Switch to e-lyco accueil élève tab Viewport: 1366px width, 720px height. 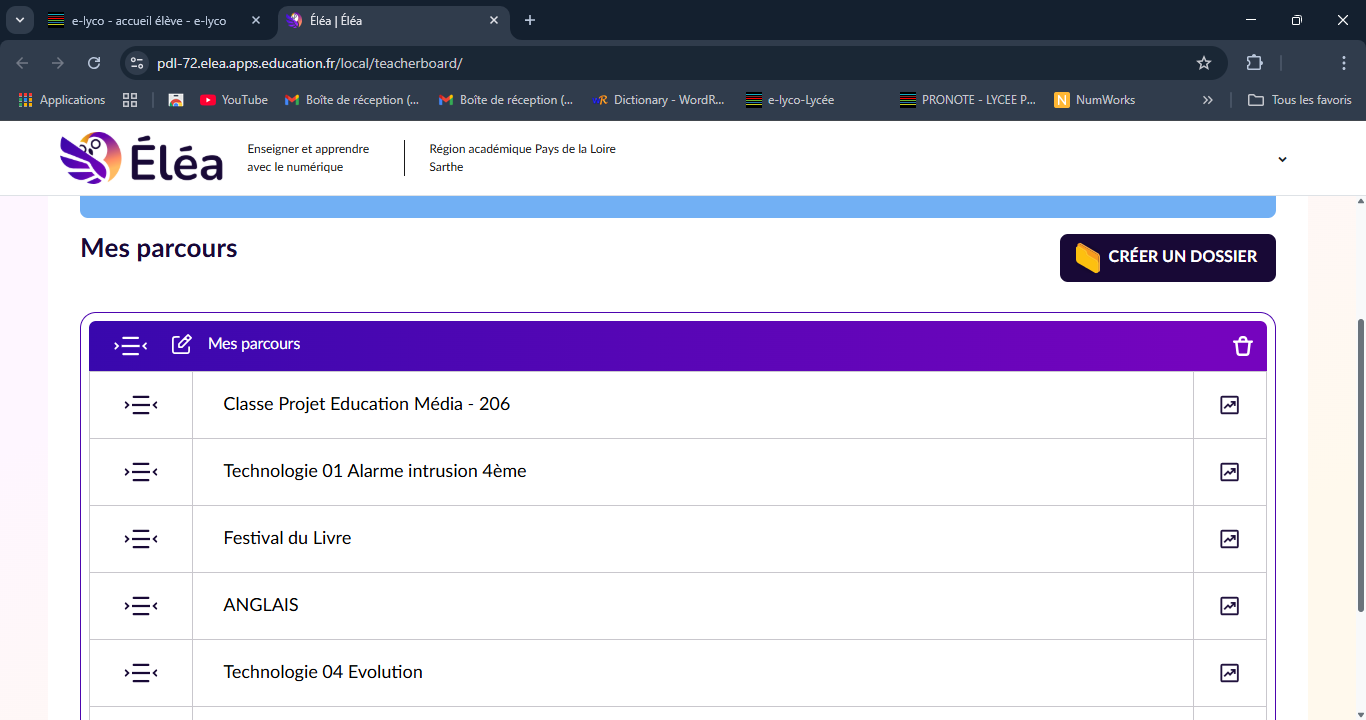pos(148,20)
